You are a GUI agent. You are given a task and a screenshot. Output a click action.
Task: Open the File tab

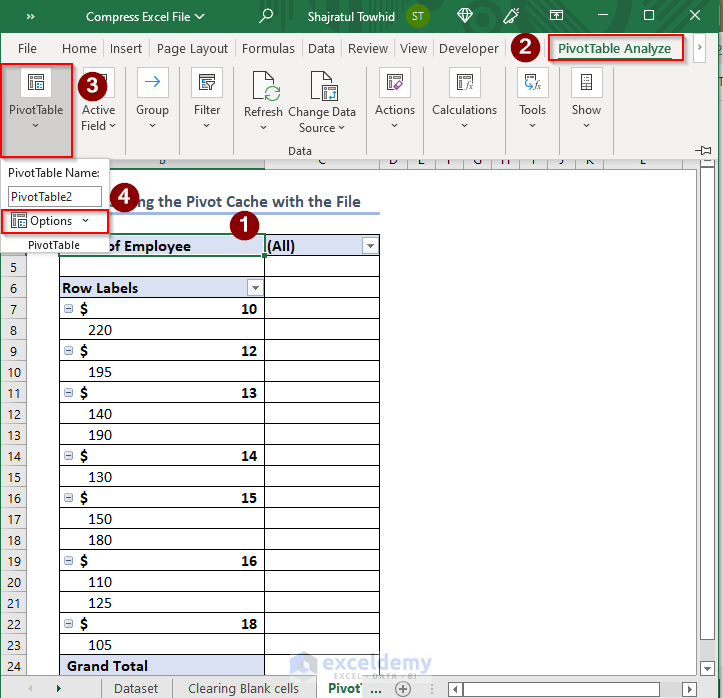[27, 48]
